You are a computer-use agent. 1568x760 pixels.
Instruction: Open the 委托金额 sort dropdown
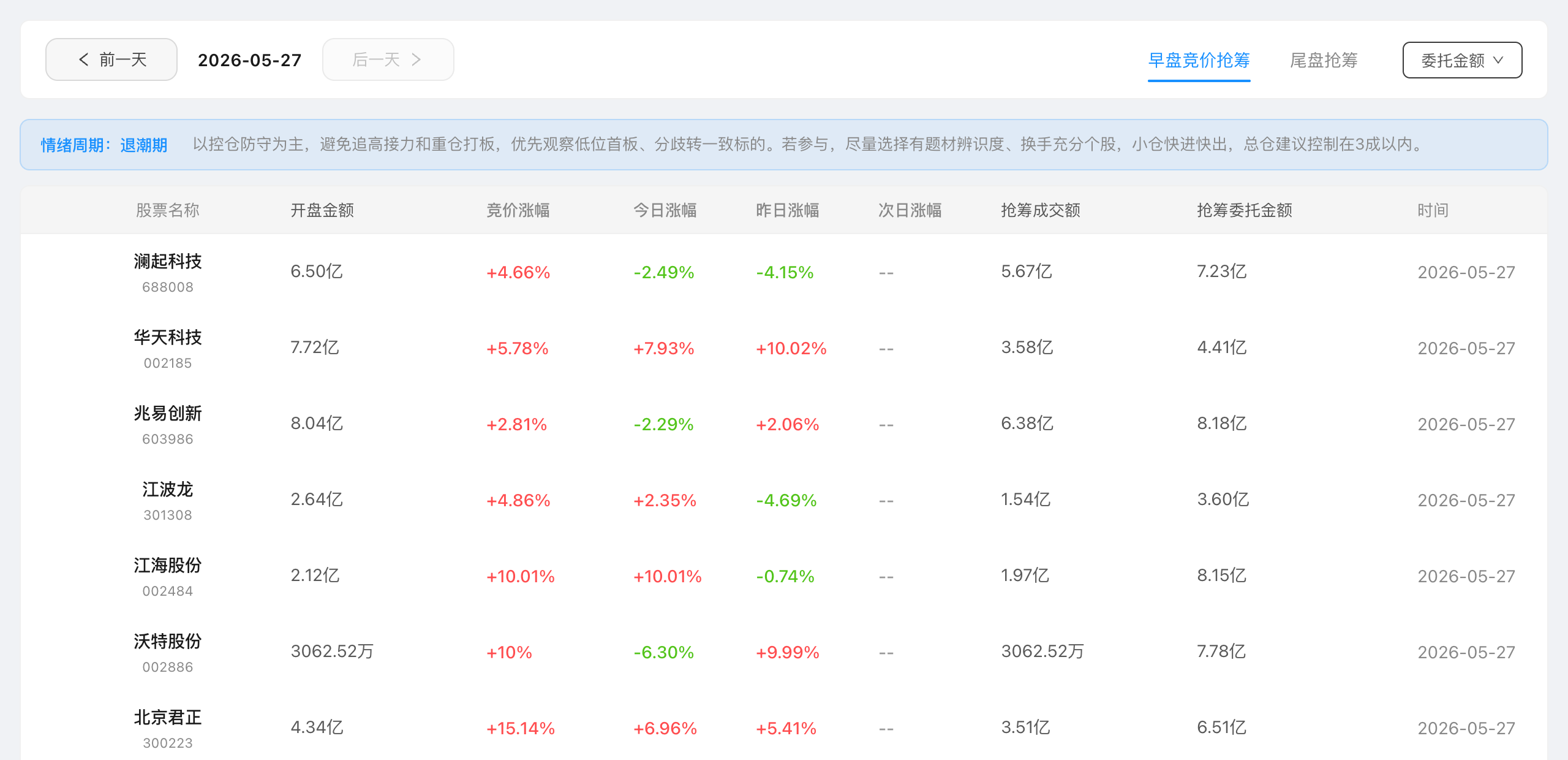coord(1462,60)
